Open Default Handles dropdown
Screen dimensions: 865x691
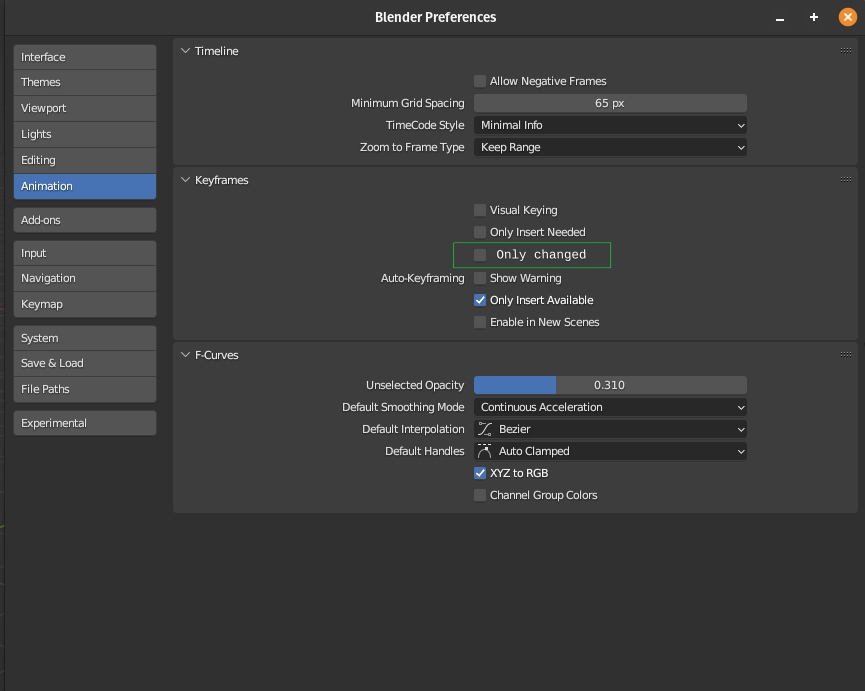point(610,451)
